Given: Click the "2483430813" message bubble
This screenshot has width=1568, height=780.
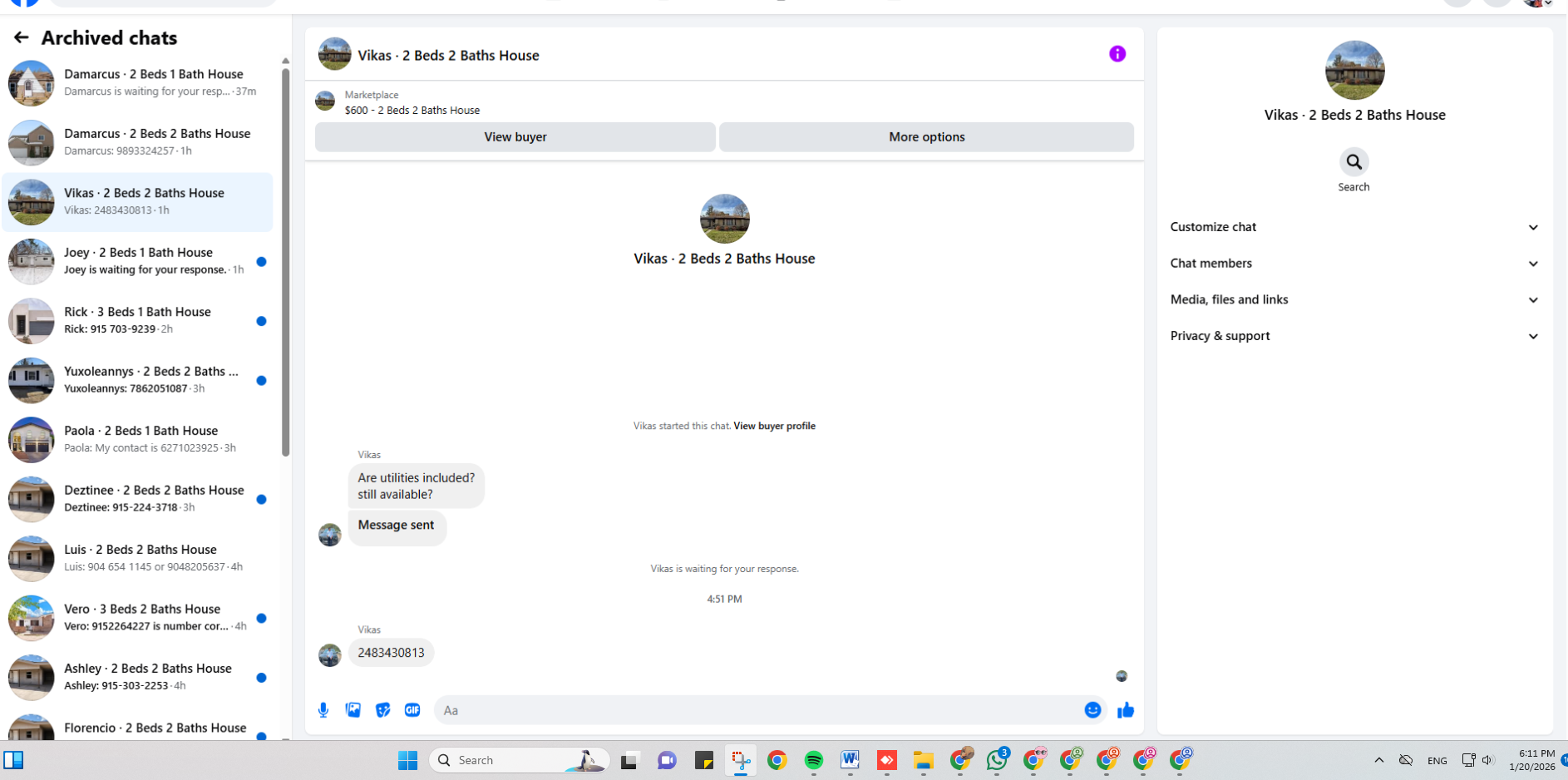Looking at the screenshot, I should [x=391, y=653].
